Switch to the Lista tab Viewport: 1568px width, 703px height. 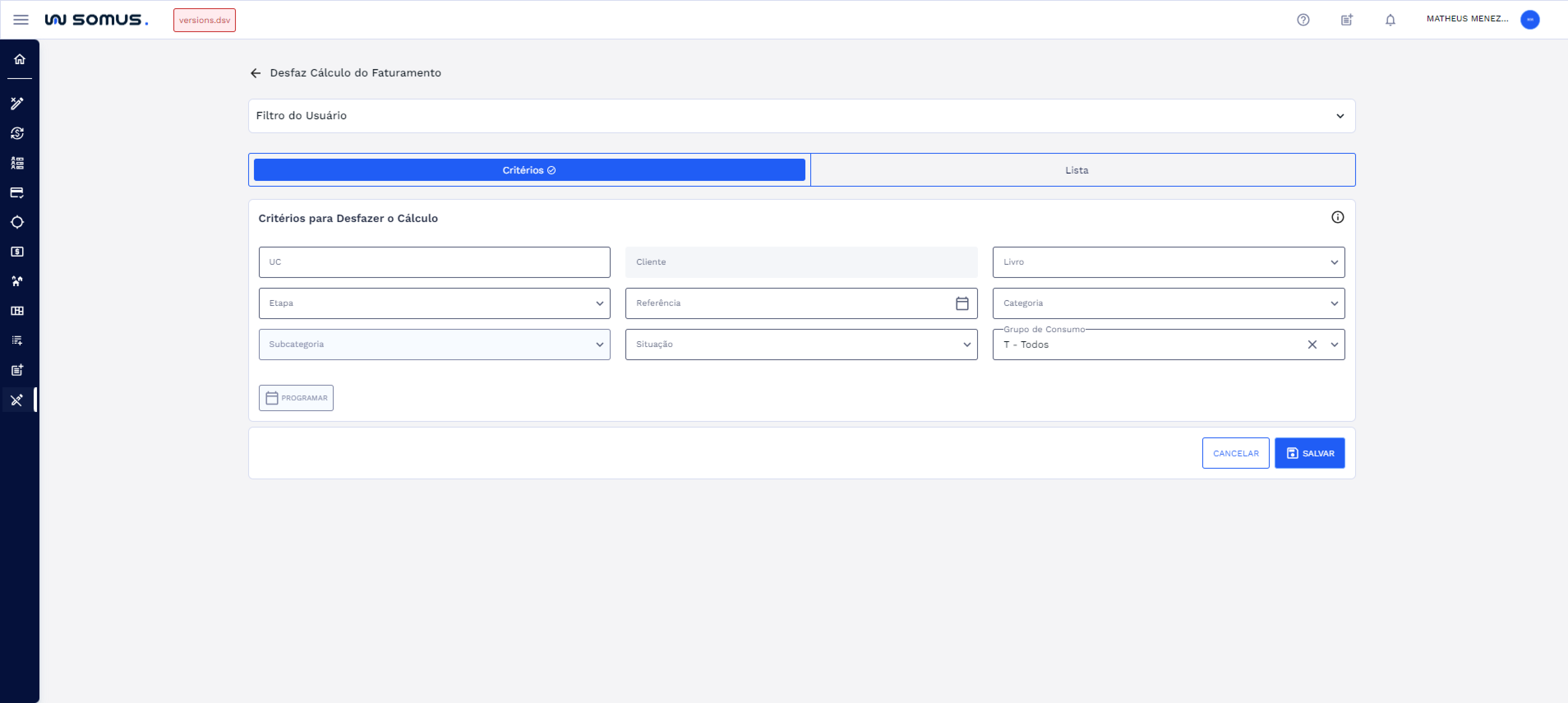coord(1076,170)
